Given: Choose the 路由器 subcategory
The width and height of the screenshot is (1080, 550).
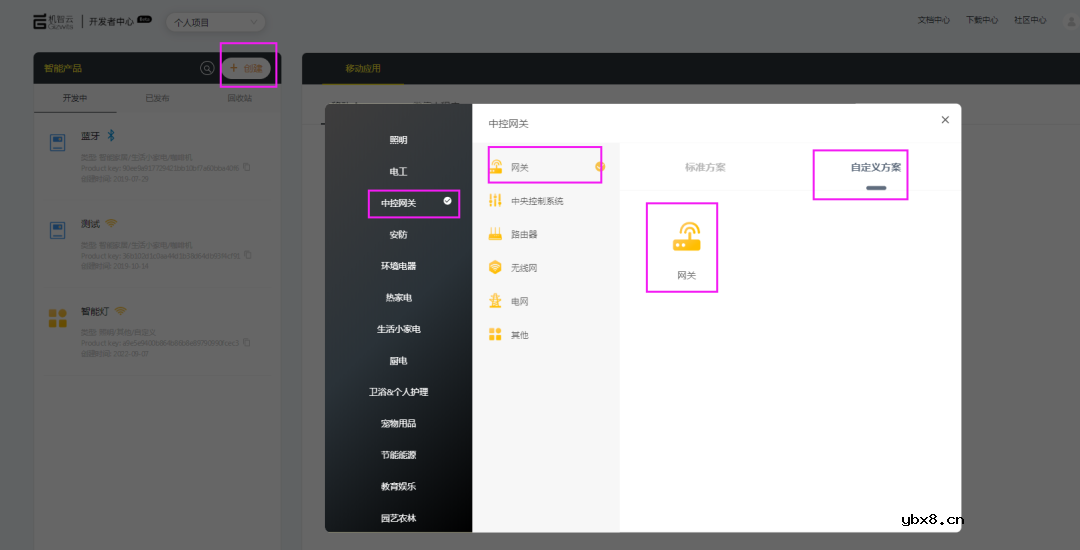Looking at the screenshot, I should [x=546, y=234].
